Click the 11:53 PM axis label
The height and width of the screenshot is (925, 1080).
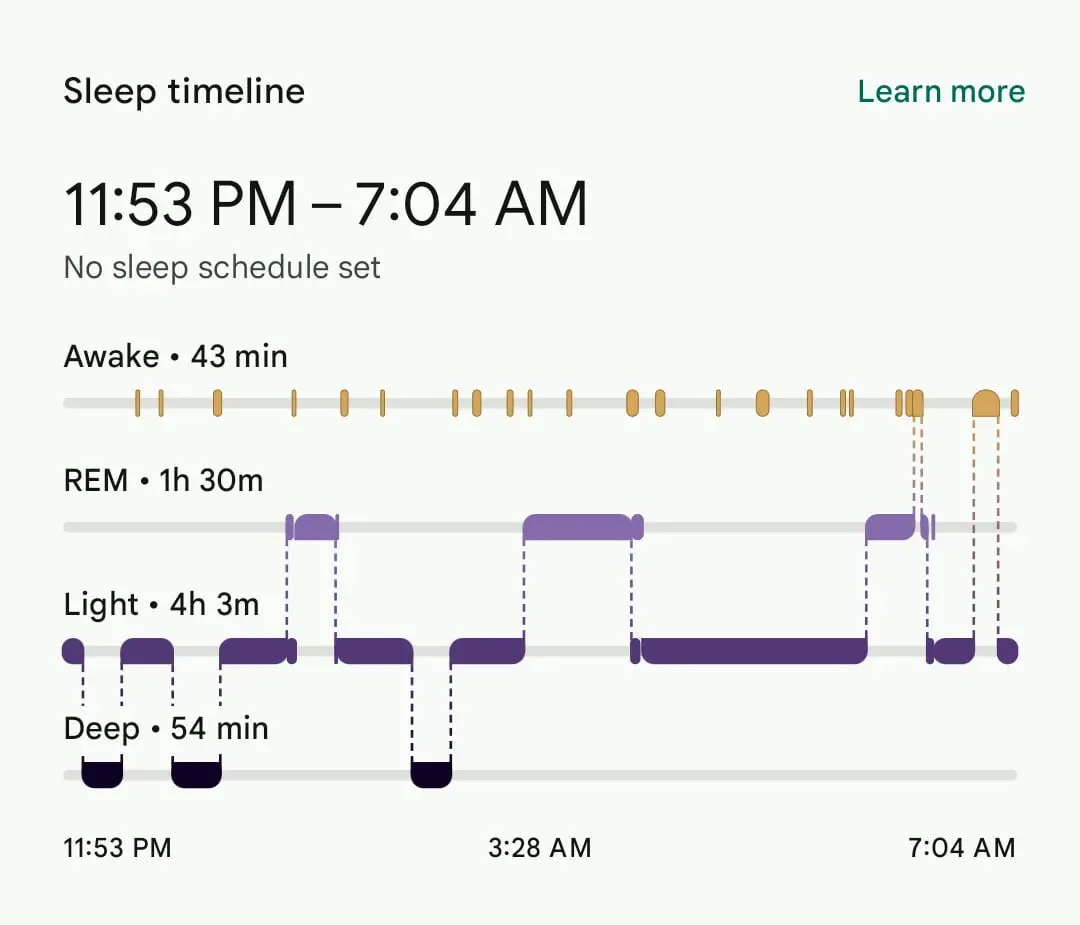click(117, 848)
